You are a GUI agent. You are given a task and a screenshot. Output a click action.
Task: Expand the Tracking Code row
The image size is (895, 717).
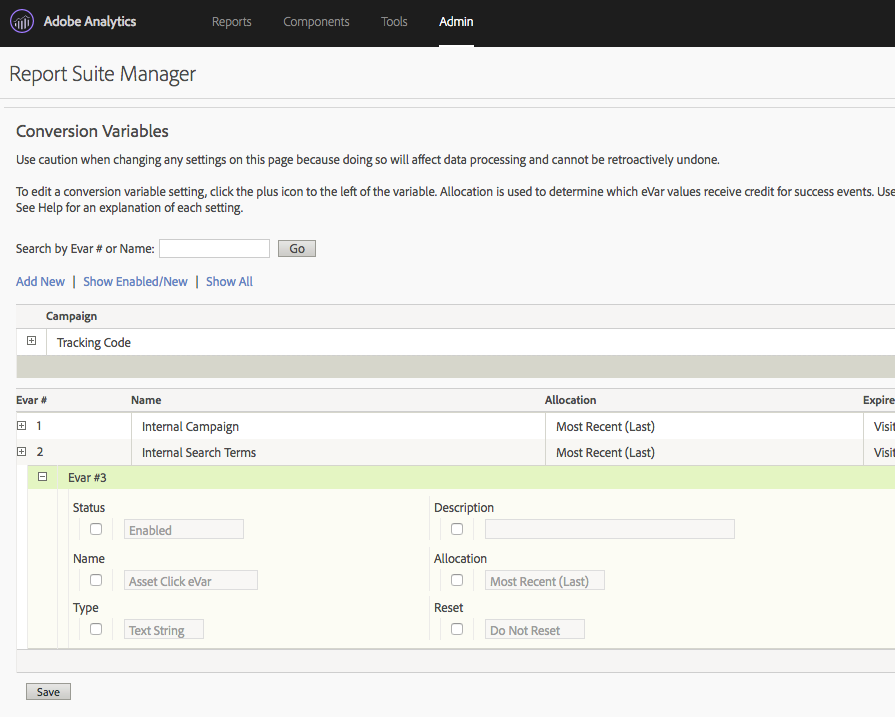pos(30,341)
